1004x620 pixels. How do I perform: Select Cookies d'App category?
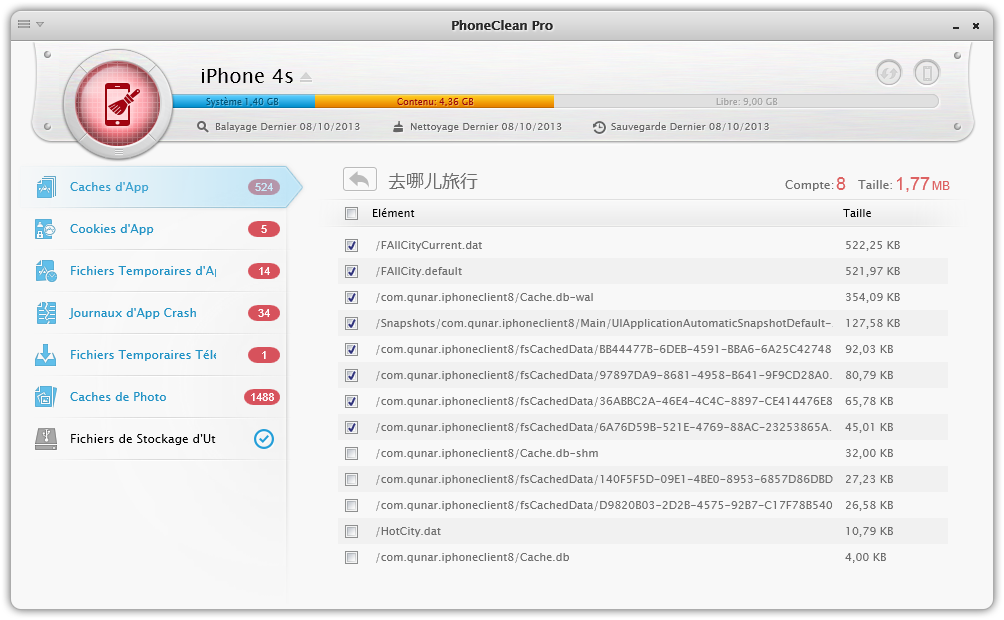156,229
